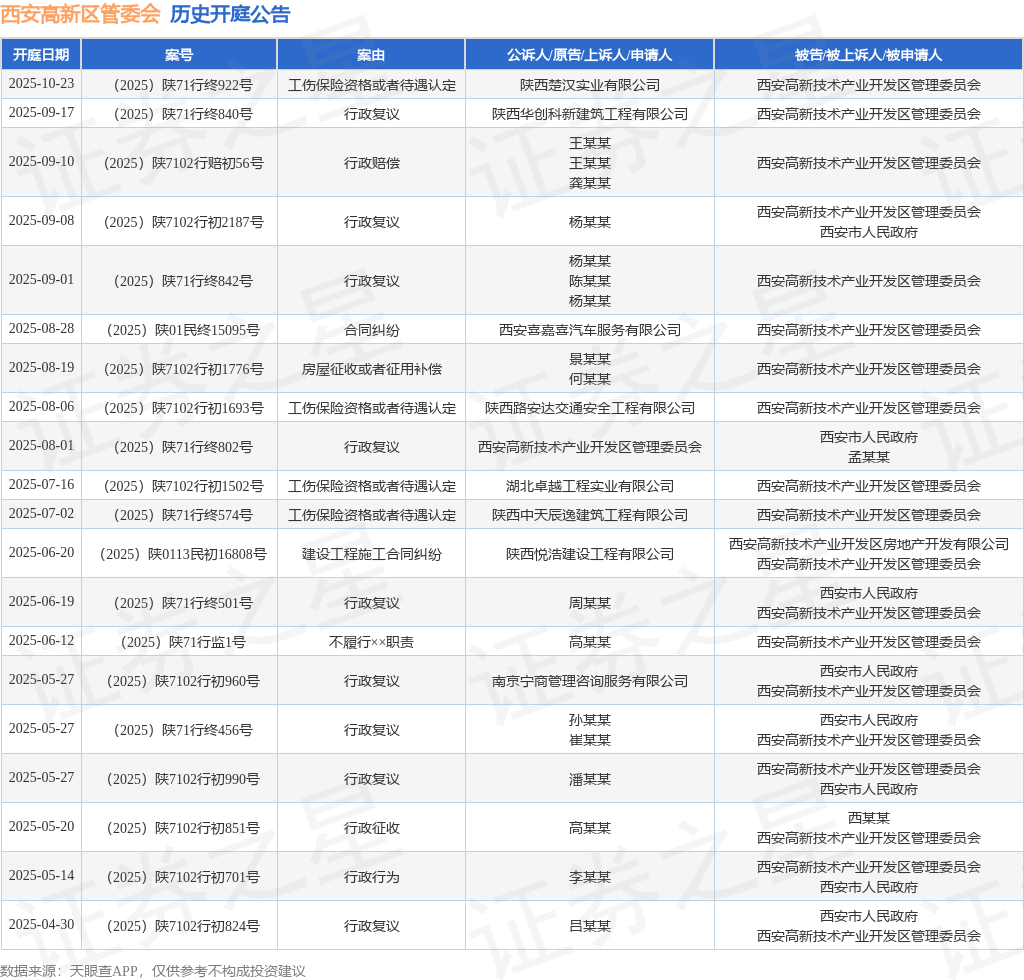The width and height of the screenshot is (1024, 980).
Task: Select case number (2025)陕7102行赔初56号
Action: coord(180,163)
